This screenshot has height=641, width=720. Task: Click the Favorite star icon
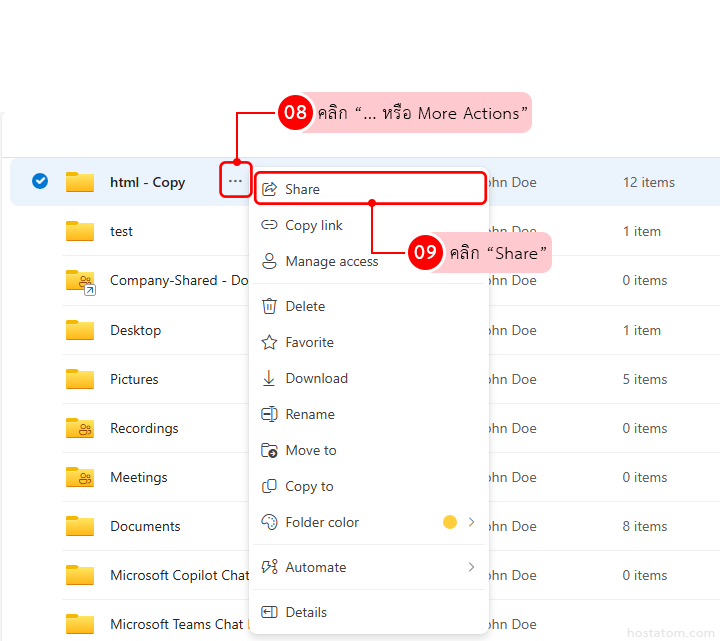[269, 342]
